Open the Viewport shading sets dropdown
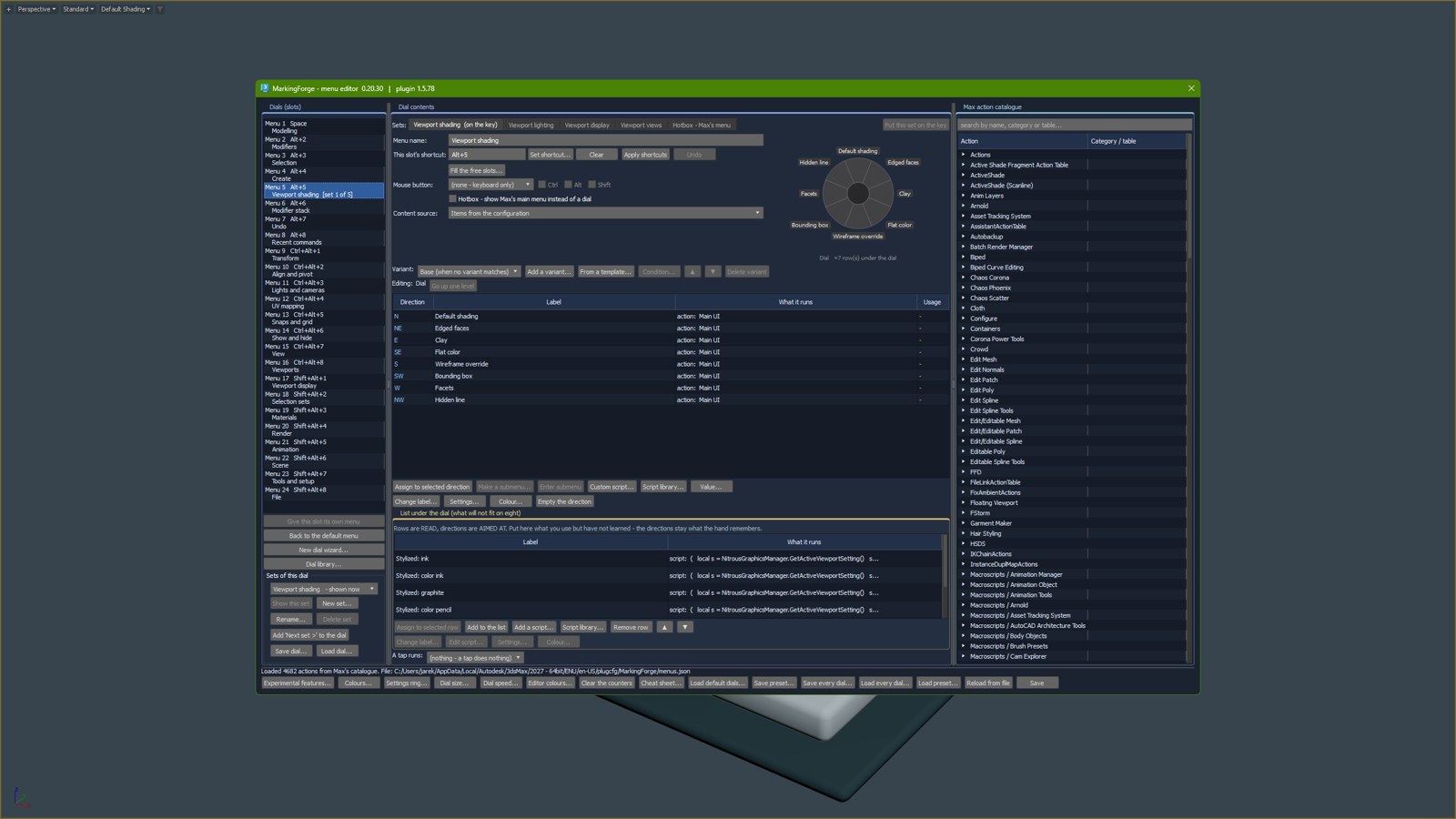Screen dimensions: 1456x819 (x=324, y=589)
